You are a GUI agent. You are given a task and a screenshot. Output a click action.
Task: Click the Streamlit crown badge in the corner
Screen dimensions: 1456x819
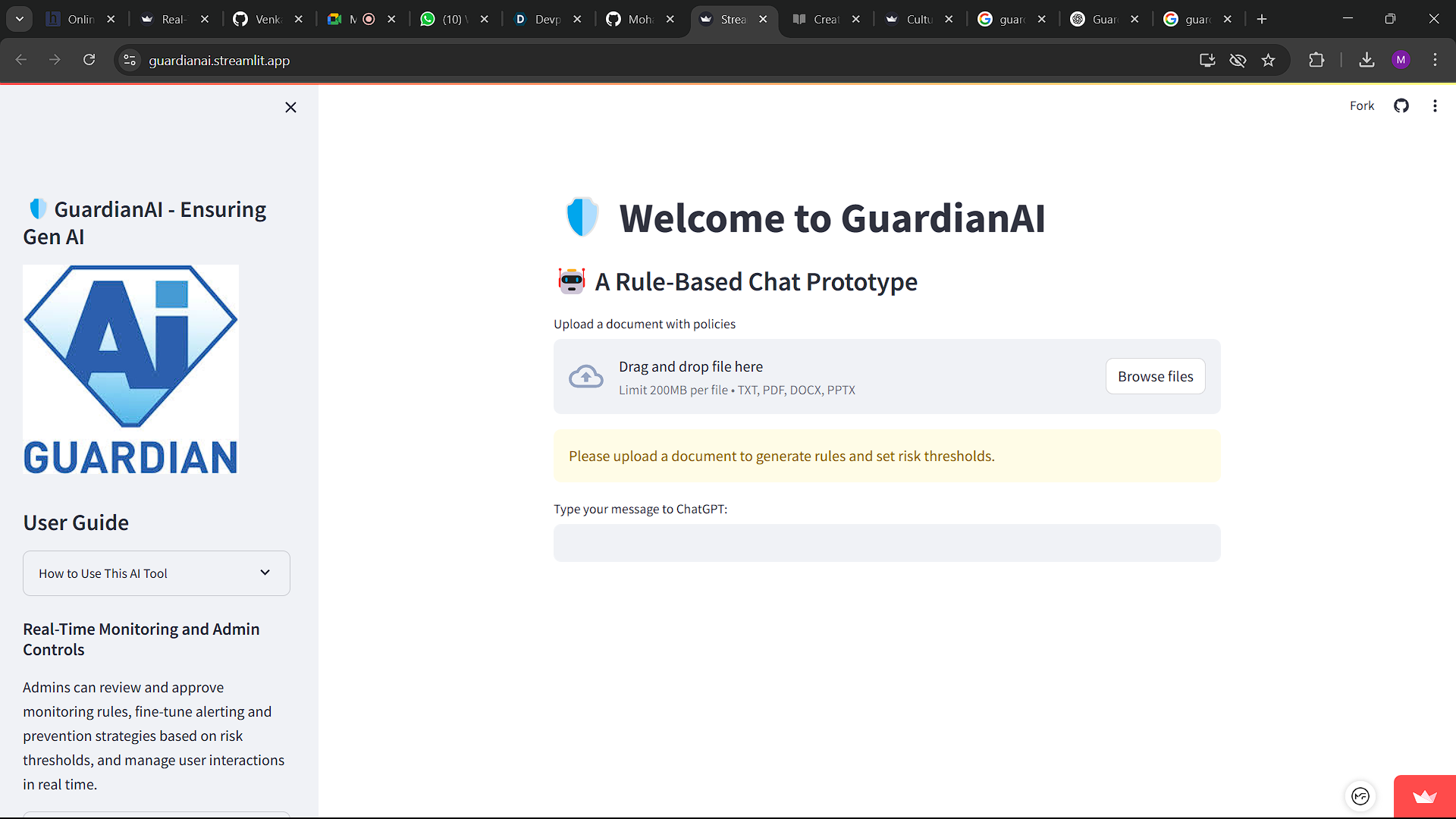click(x=1424, y=796)
